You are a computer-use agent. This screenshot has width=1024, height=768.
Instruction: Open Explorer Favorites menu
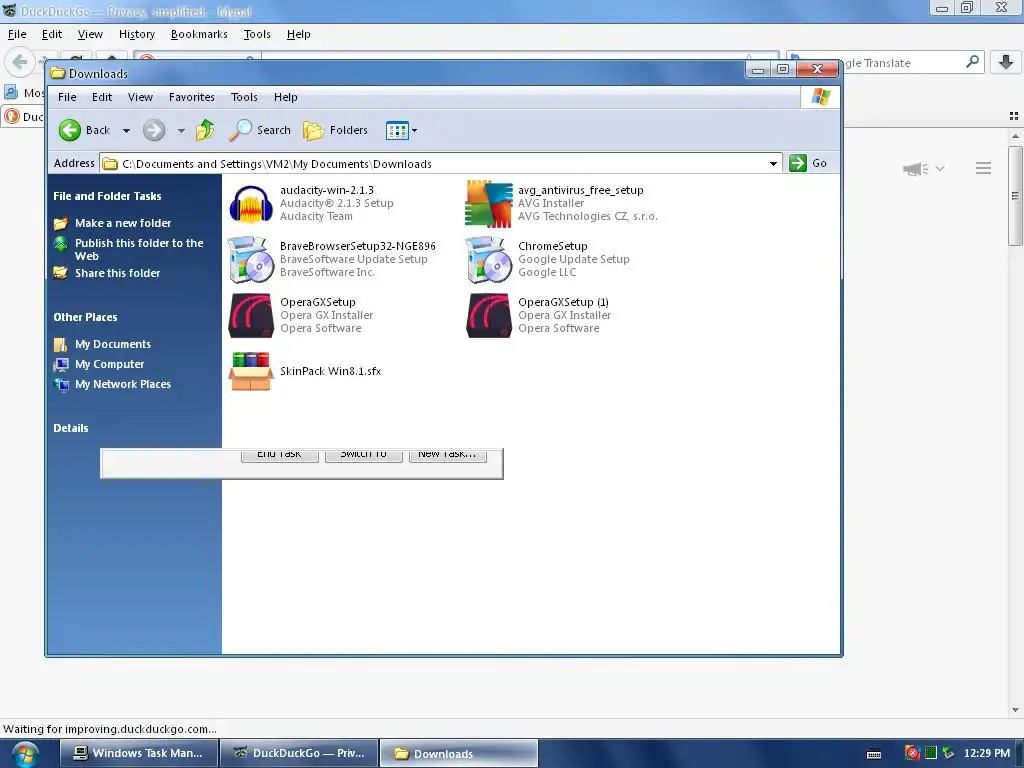192,97
